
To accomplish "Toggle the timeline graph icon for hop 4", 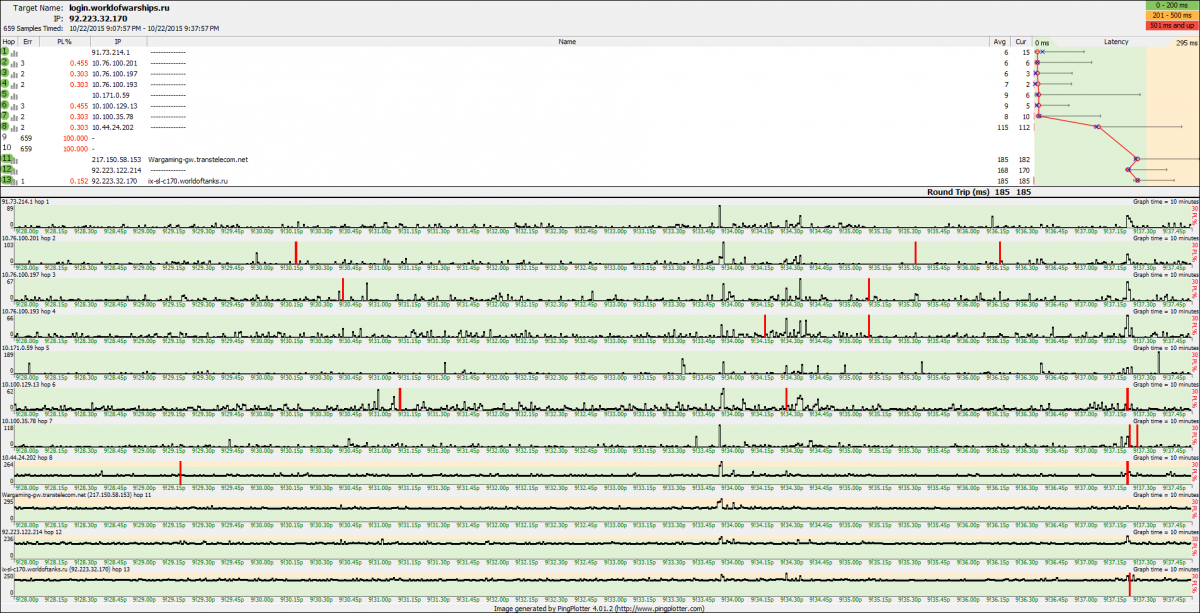I will pos(16,84).
